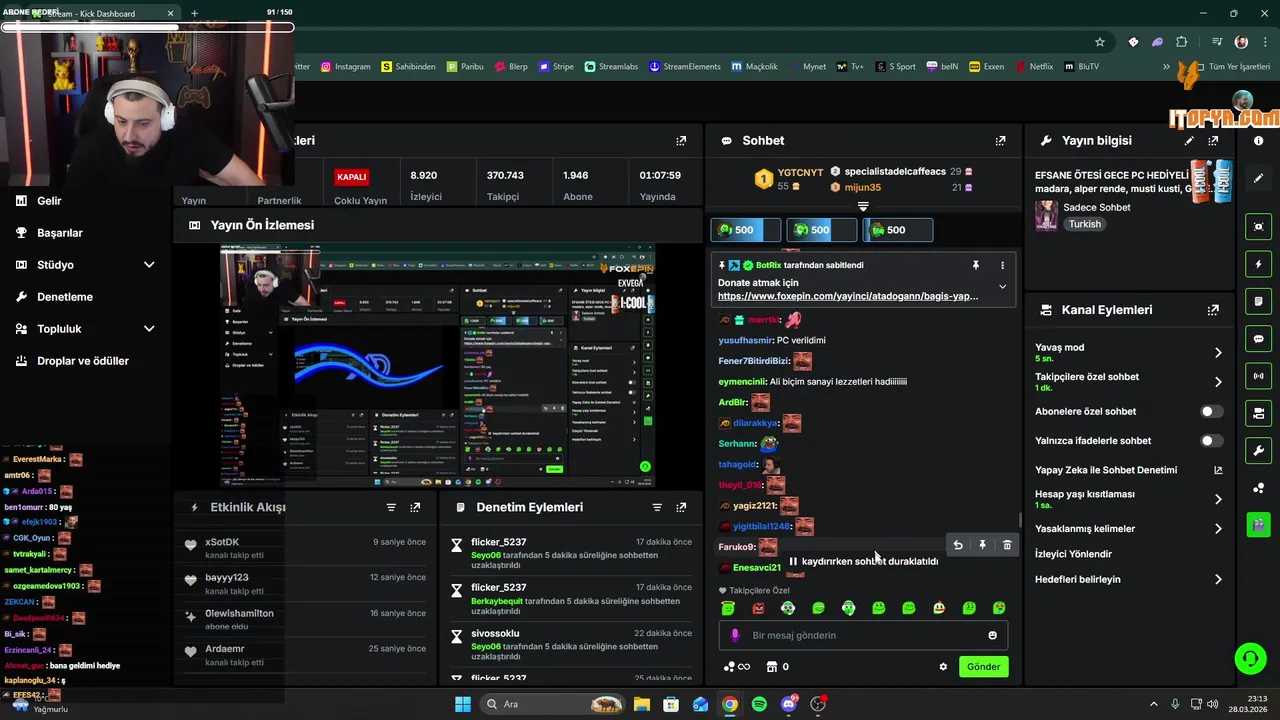The height and width of the screenshot is (720, 1280).
Task: Delete Faruko9's chat message
Action: pyautogui.click(x=1007, y=545)
